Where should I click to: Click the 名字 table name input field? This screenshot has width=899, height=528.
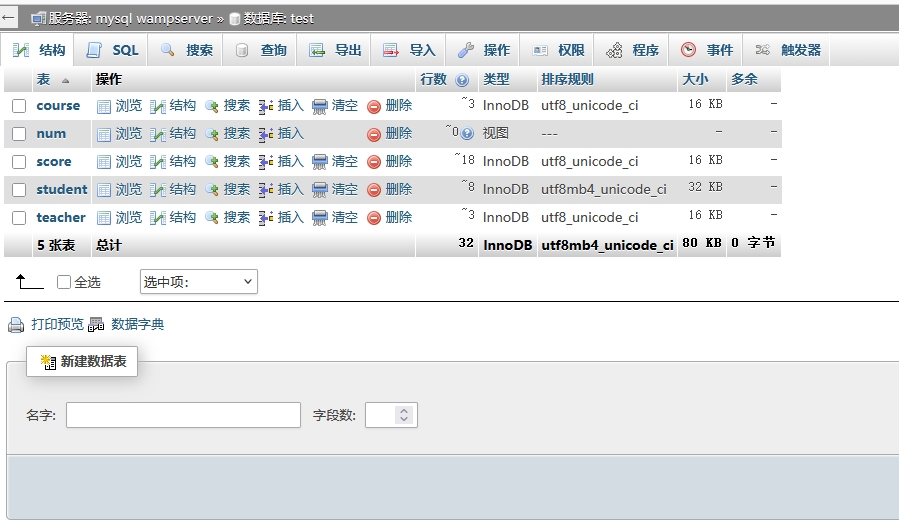pos(183,415)
